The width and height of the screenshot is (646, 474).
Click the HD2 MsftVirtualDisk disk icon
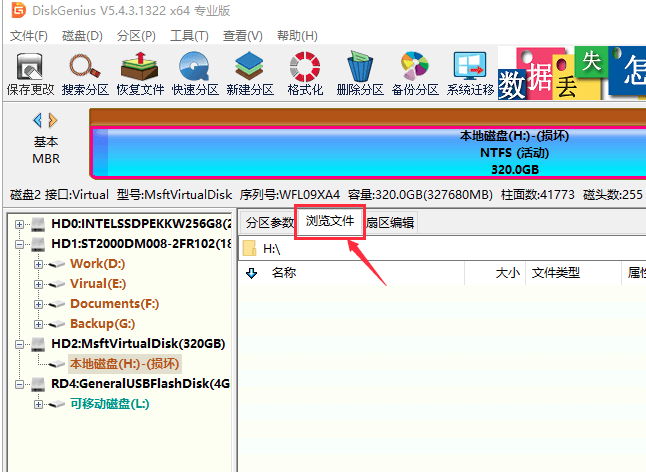click(38, 344)
